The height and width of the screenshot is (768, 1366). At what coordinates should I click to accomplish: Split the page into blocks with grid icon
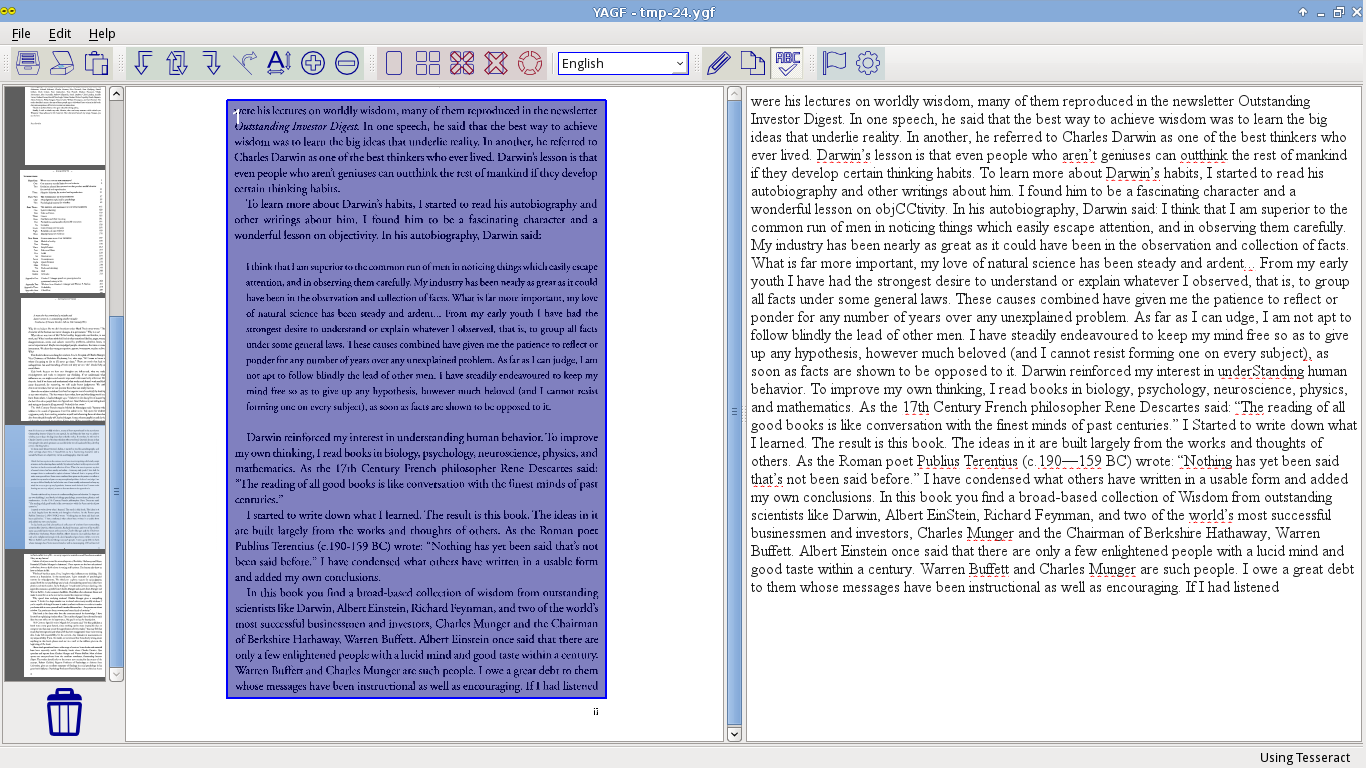point(428,63)
